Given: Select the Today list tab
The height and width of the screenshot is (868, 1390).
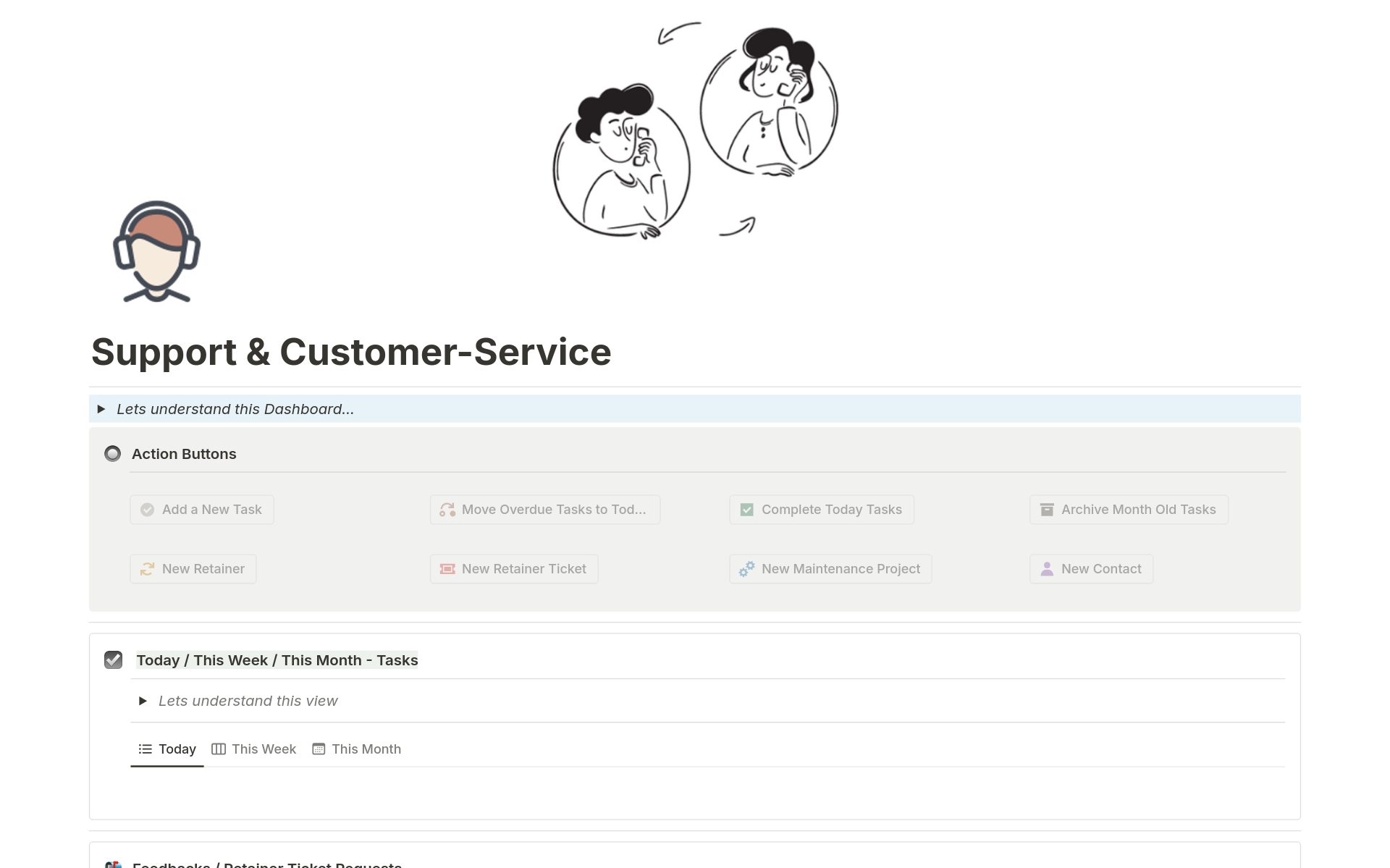Looking at the screenshot, I should tap(167, 749).
